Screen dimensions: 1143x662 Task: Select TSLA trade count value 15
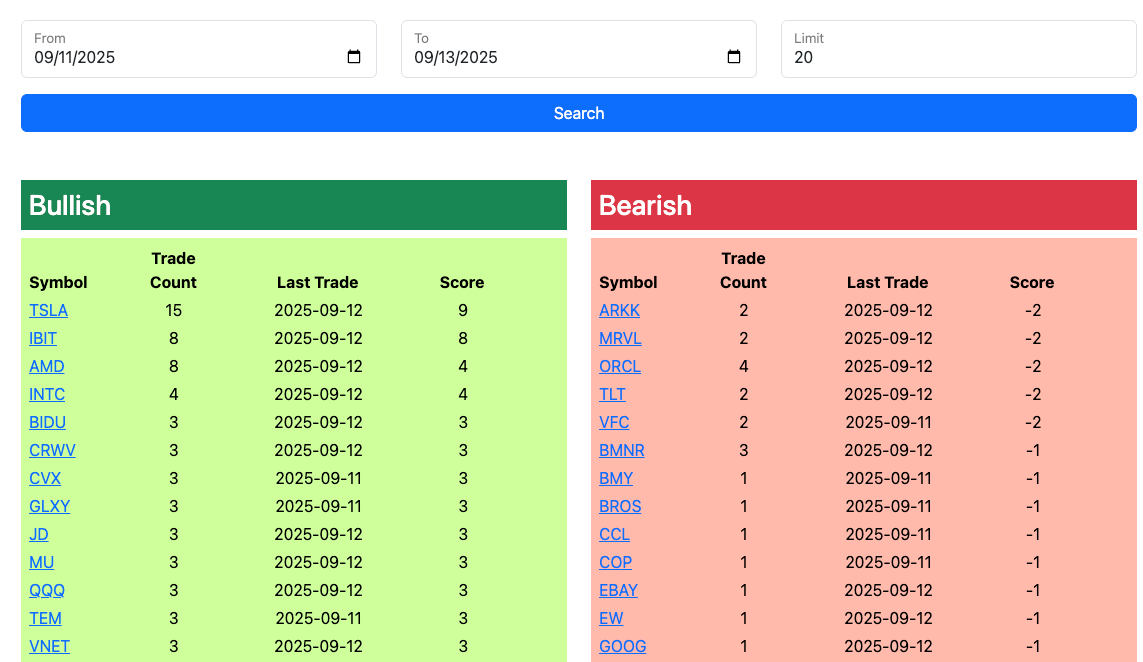pyautogui.click(x=173, y=311)
